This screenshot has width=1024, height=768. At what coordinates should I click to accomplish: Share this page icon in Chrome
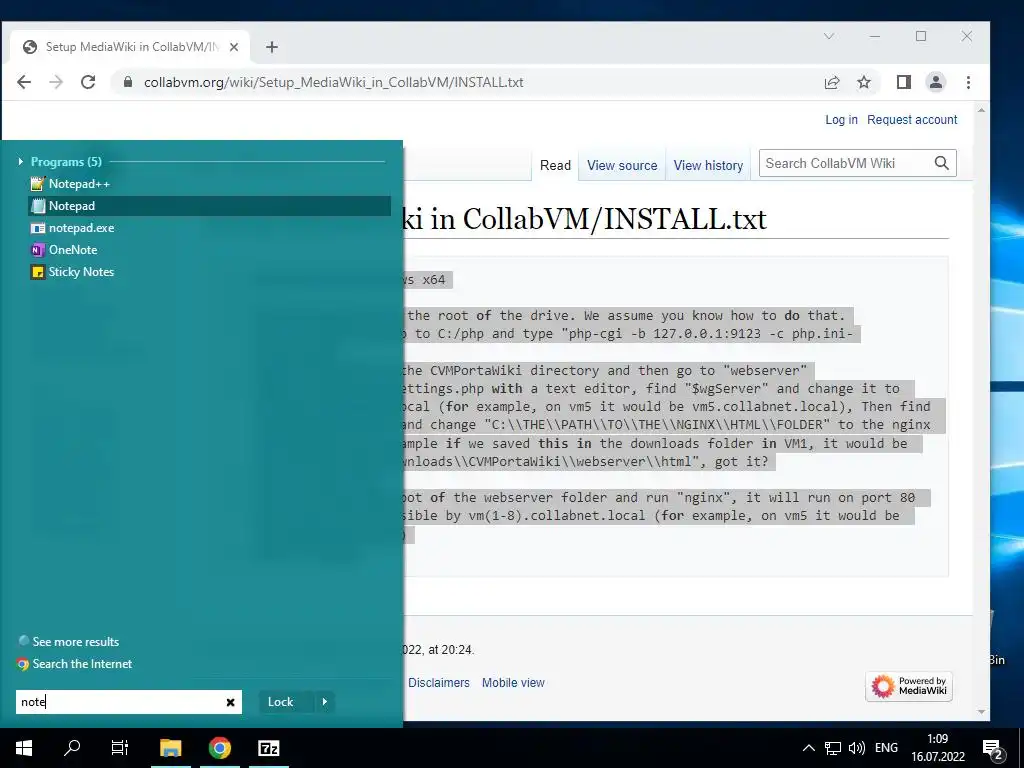[x=832, y=82]
